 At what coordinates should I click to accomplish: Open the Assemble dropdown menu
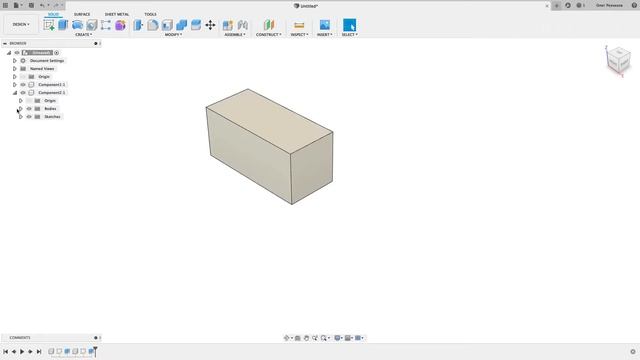[x=235, y=35]
